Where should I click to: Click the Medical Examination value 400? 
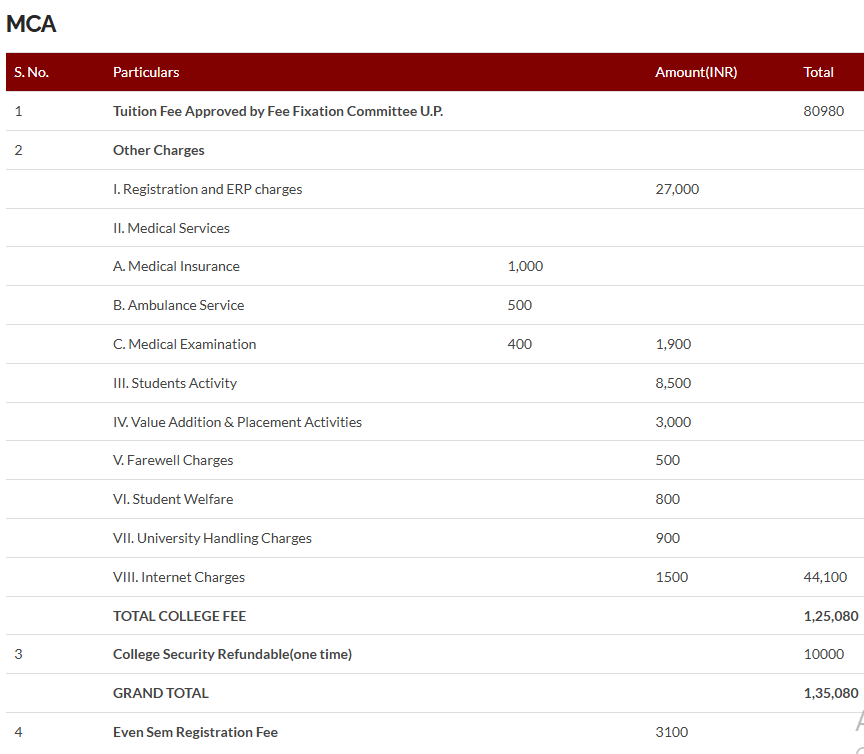click(520, 344)
